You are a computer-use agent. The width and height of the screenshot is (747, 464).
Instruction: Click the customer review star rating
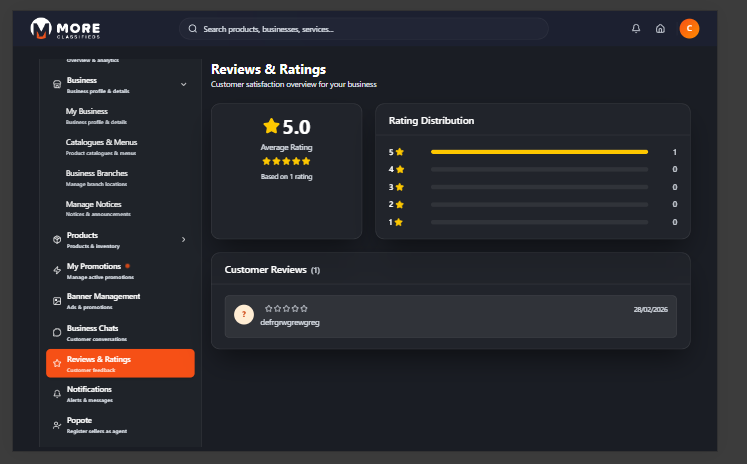point(286,308)
